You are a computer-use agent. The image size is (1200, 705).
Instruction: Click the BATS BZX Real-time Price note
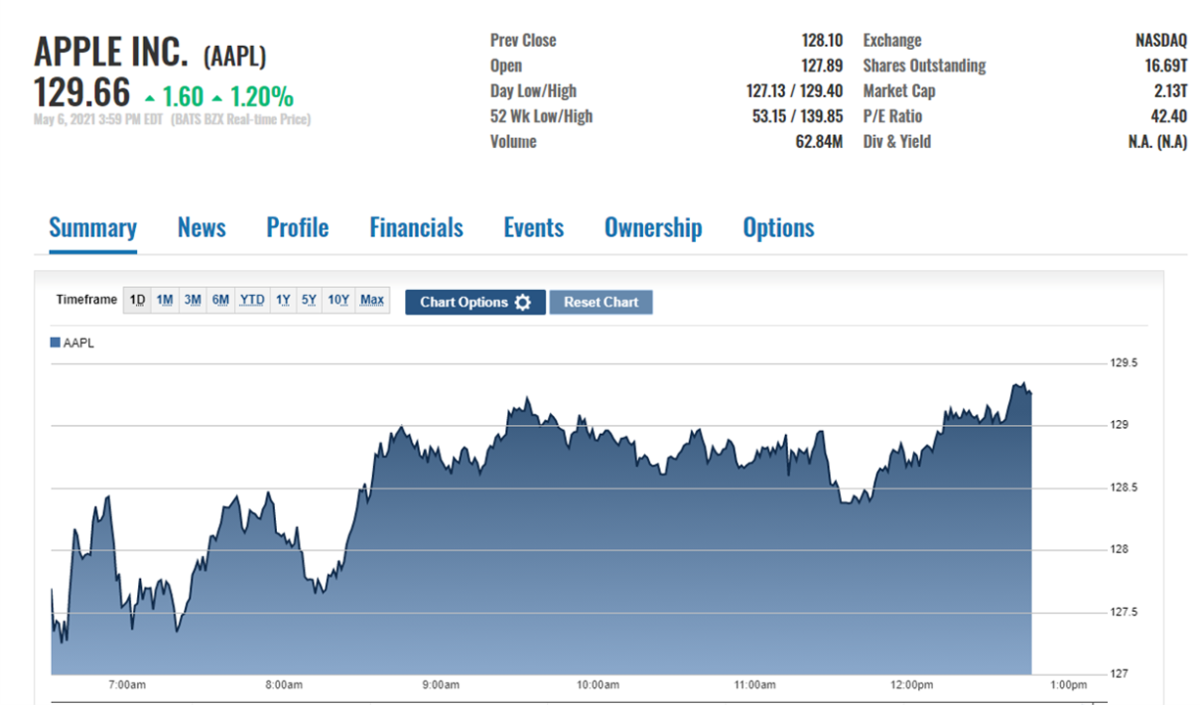point(241,120)
